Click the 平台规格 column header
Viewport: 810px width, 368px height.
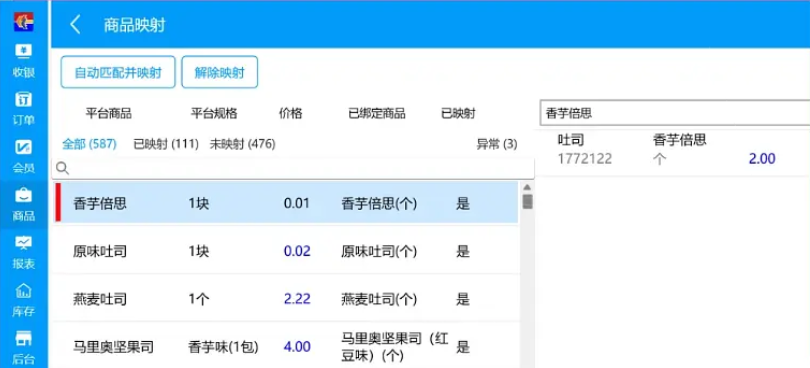pyautogui.click(x=214, y=114)
